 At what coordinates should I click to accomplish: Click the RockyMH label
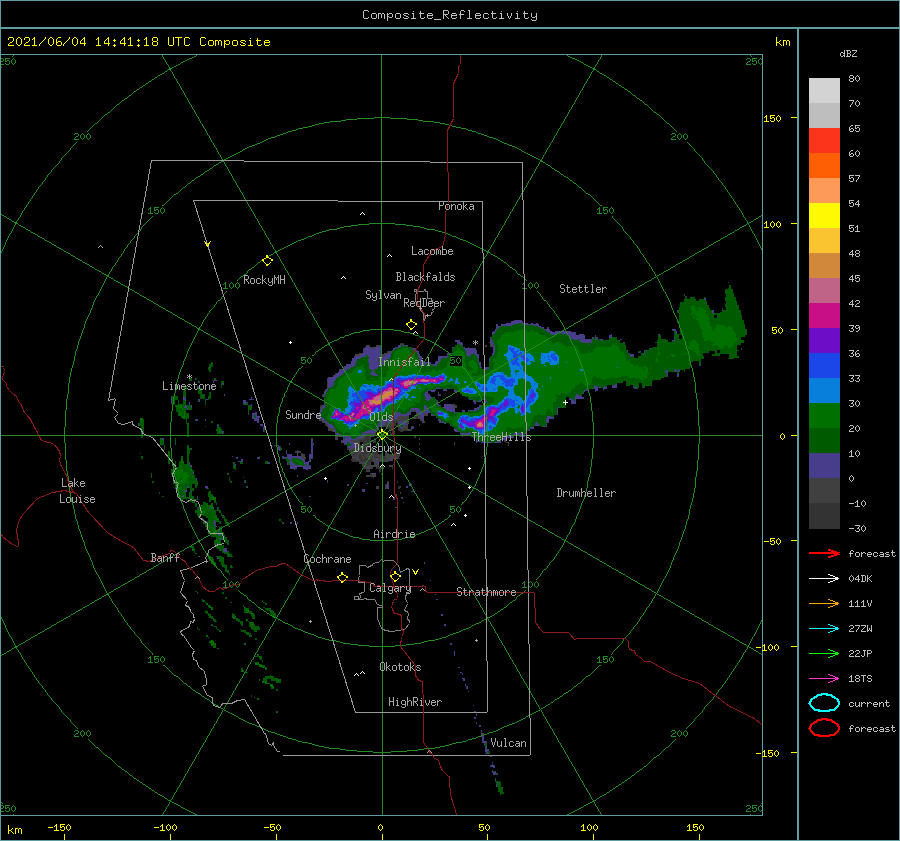coord(264,280)
